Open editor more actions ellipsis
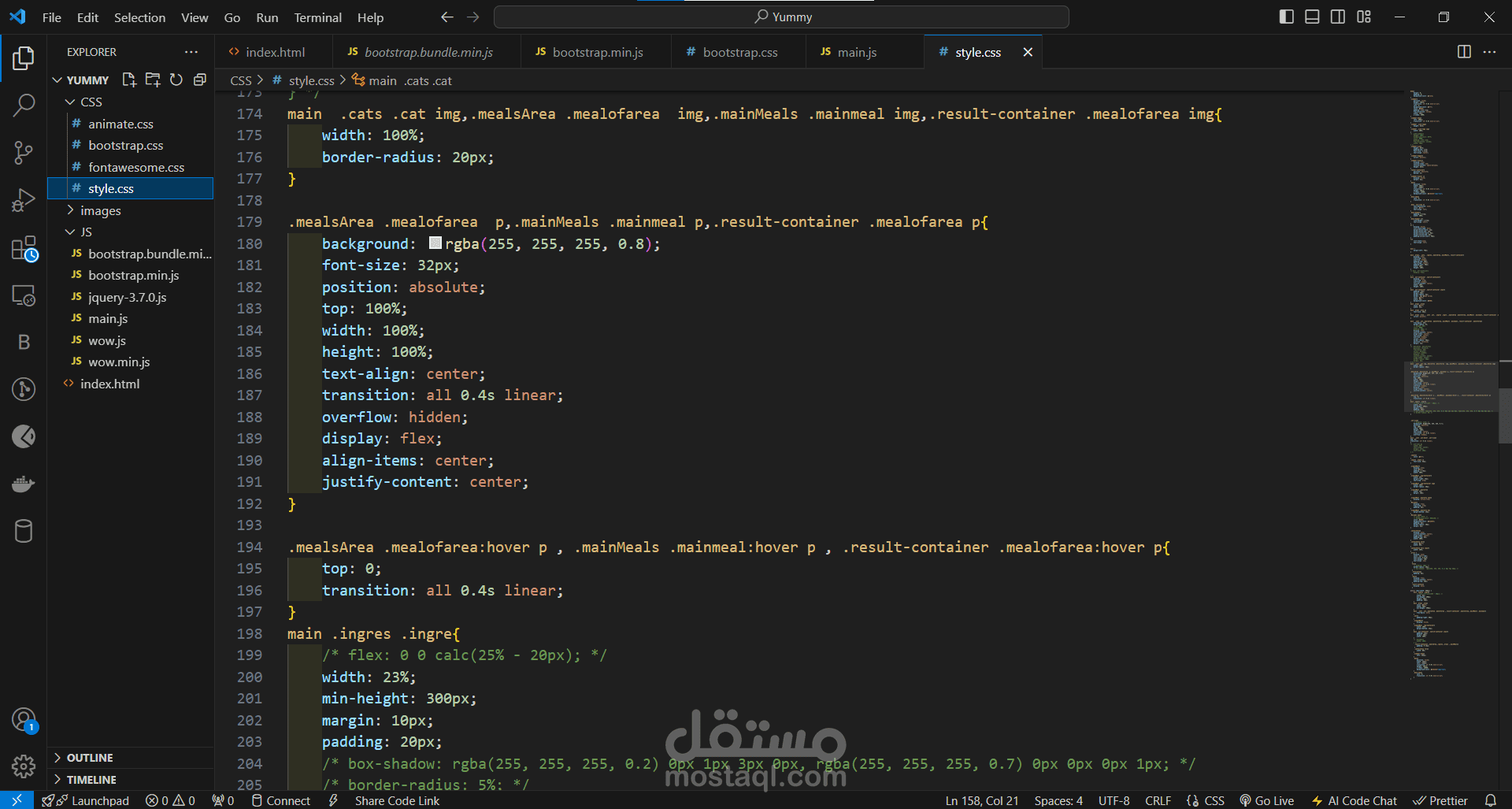 coord(1489,52)
